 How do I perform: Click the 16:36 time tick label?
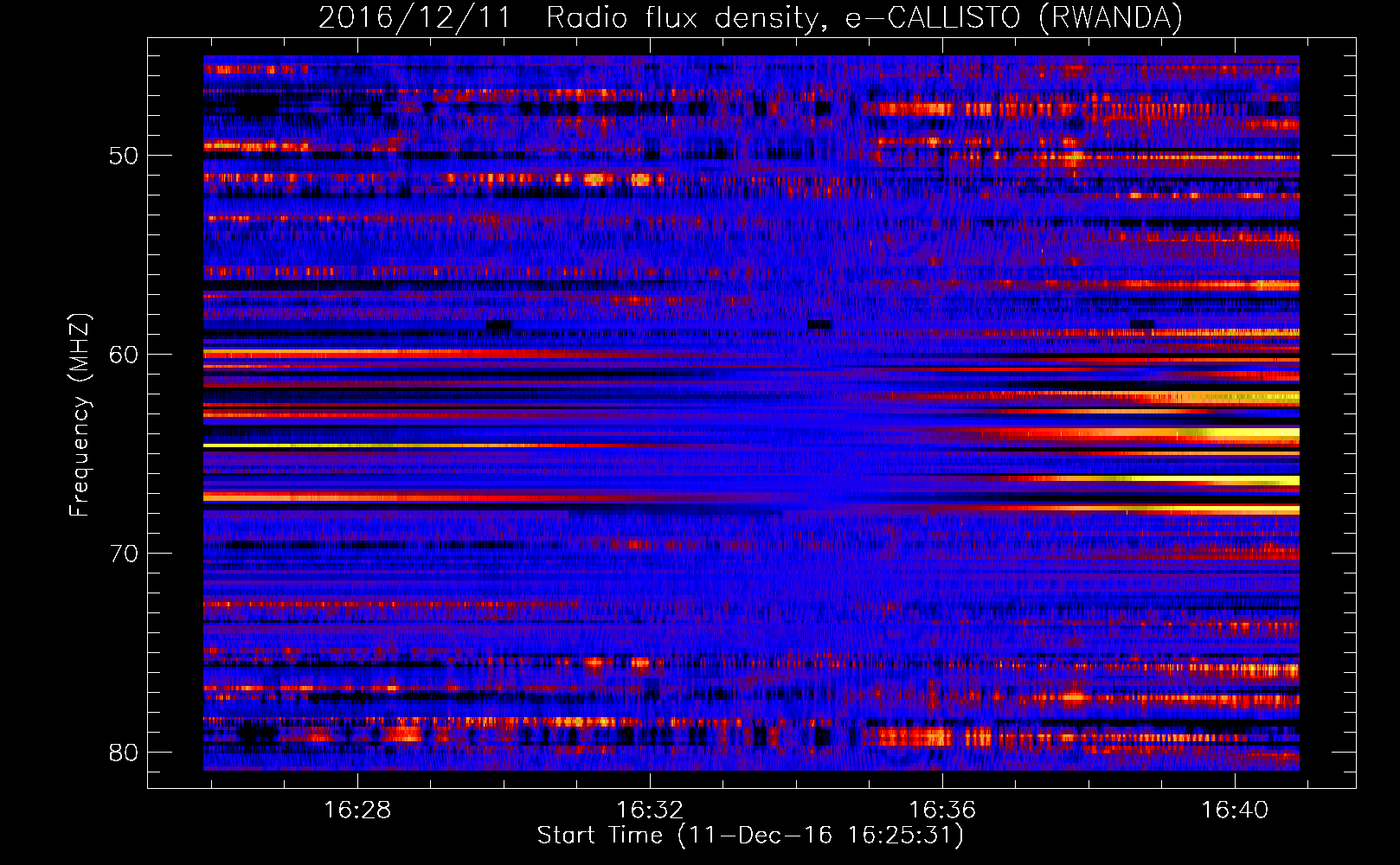click(x=941, y=811)
